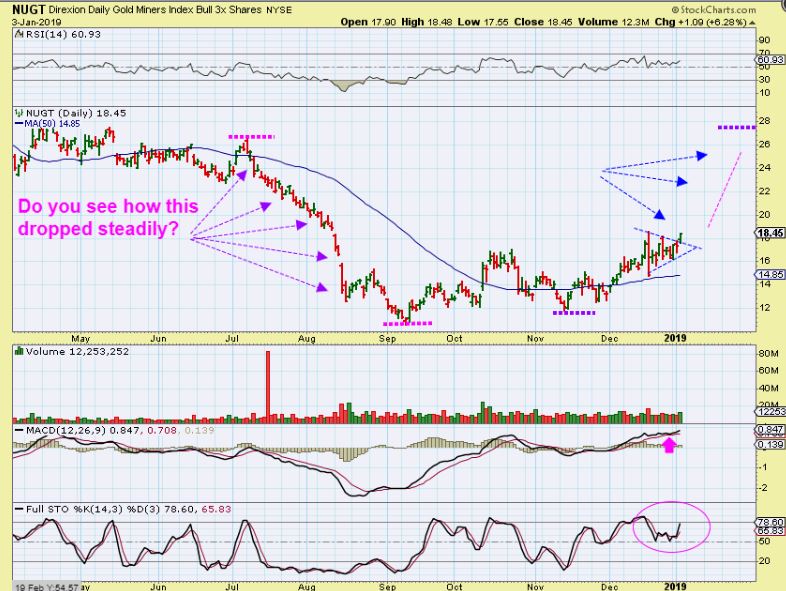Image resolution: width=786 pixels, height=591 pixels.
Task: Click the Full STO legend line marker
Action: [x=19, y=509]
